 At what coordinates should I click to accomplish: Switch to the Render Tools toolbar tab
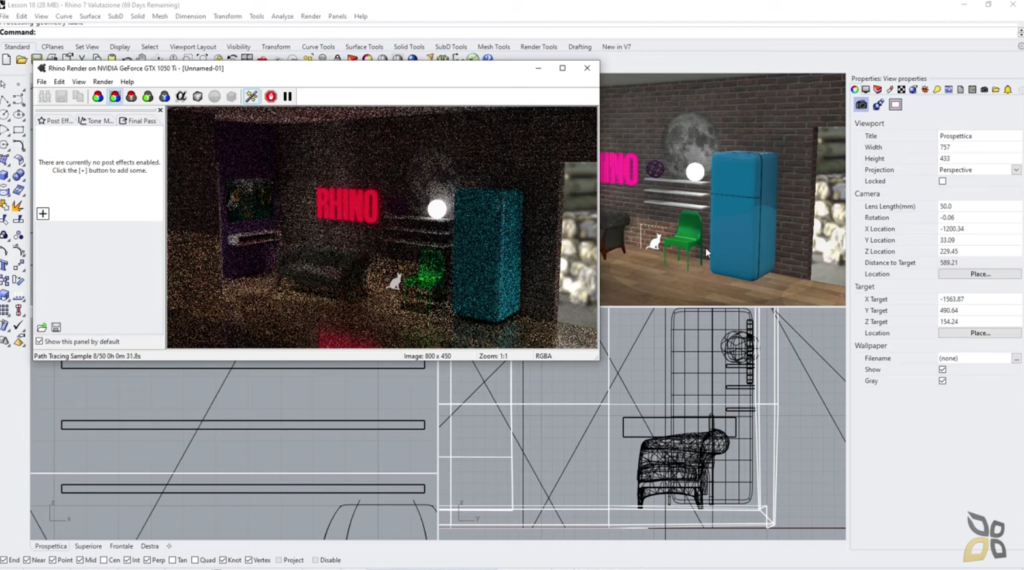539,47
